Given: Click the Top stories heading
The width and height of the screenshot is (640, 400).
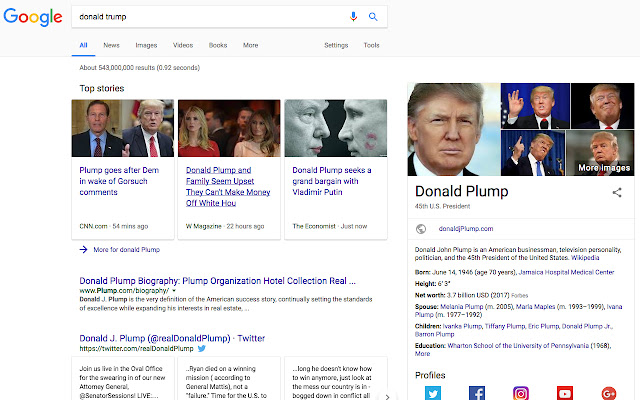Looking at the screenshot, I should (102, 89).
